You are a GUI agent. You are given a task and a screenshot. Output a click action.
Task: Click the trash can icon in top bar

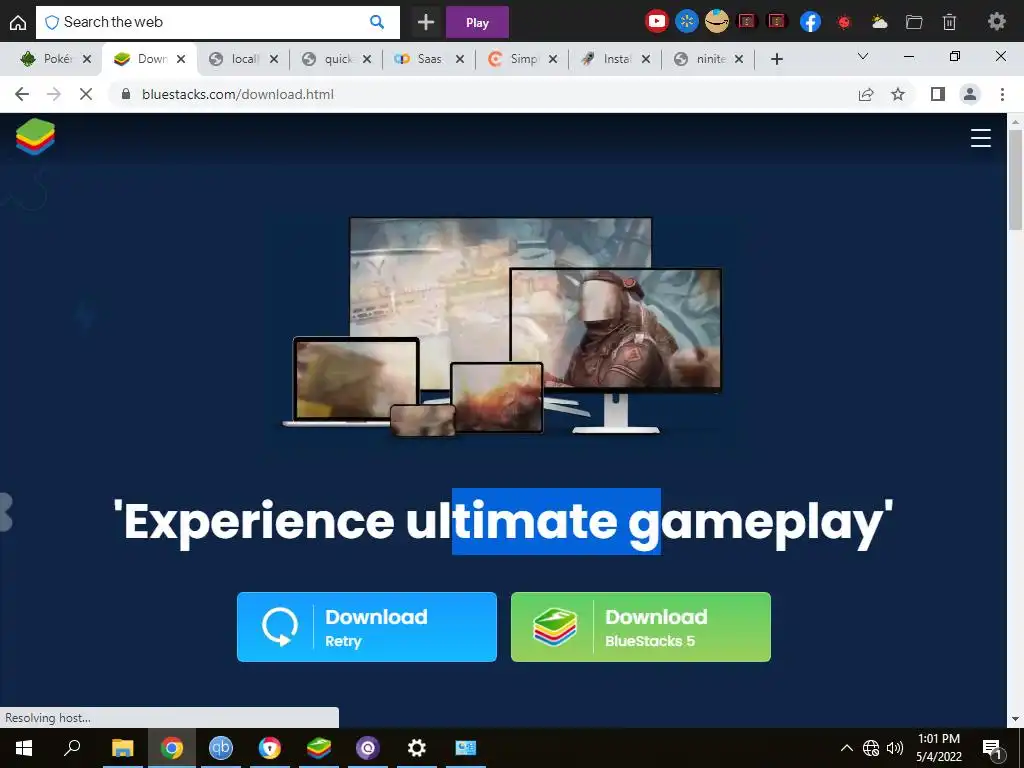tap(950, 22)
